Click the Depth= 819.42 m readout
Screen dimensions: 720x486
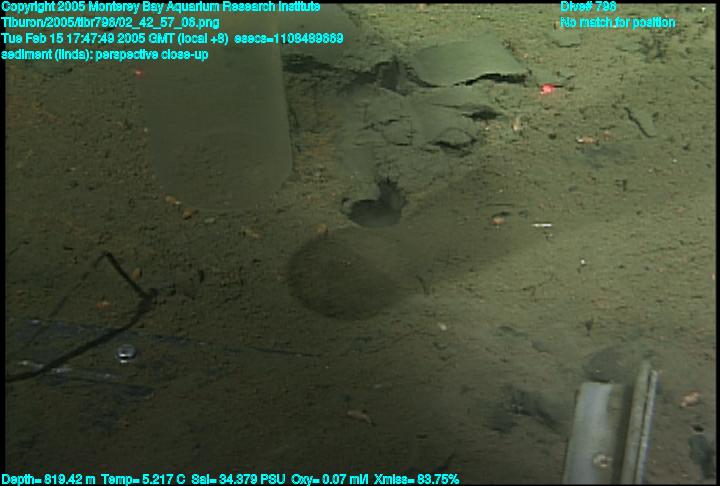[x=49, y=479]
